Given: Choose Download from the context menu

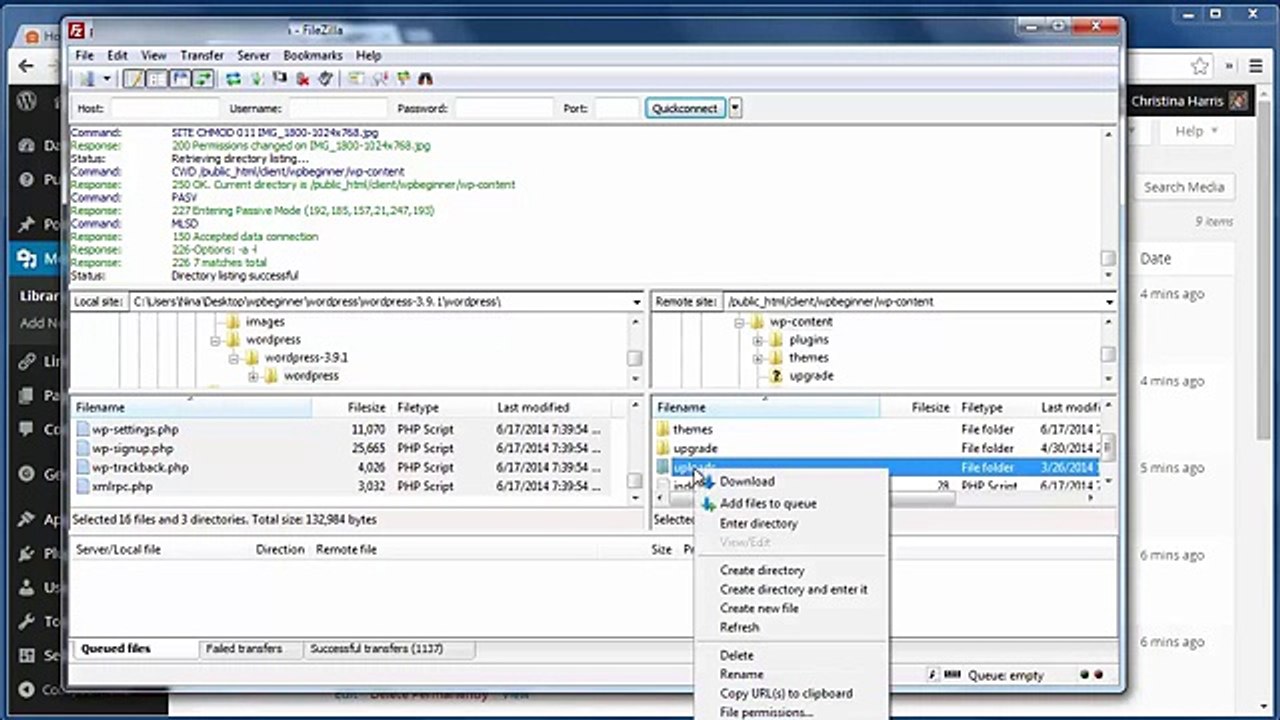Looking at the screenshot, I should [747, 482].
